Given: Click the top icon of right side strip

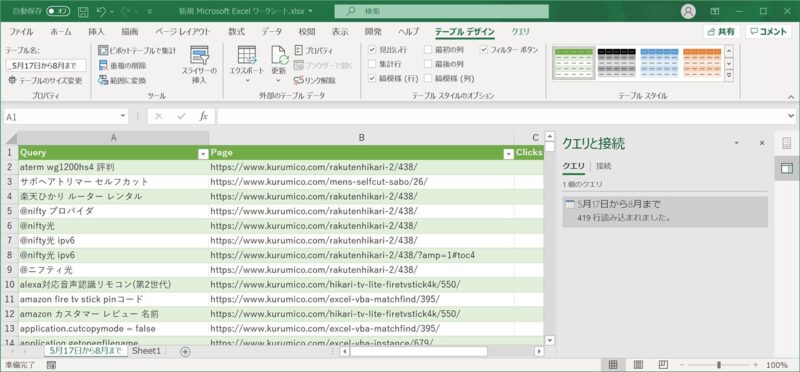Looking at the screenshot, I should 787,143.
